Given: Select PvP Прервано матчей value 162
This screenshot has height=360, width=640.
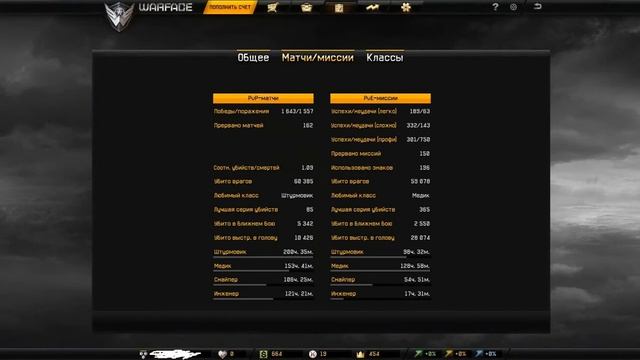Looking at the screenshot, I should (308, 126).
